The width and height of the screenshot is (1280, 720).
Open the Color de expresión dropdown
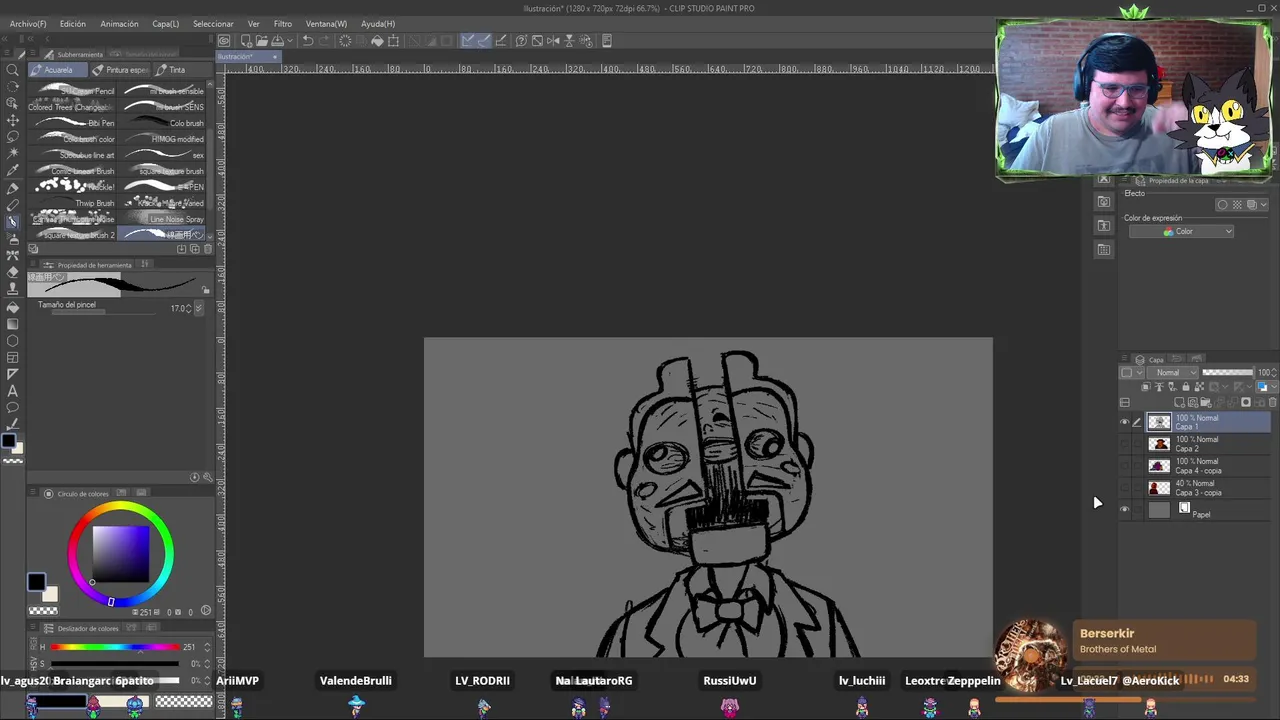[x=1181, y=231]
